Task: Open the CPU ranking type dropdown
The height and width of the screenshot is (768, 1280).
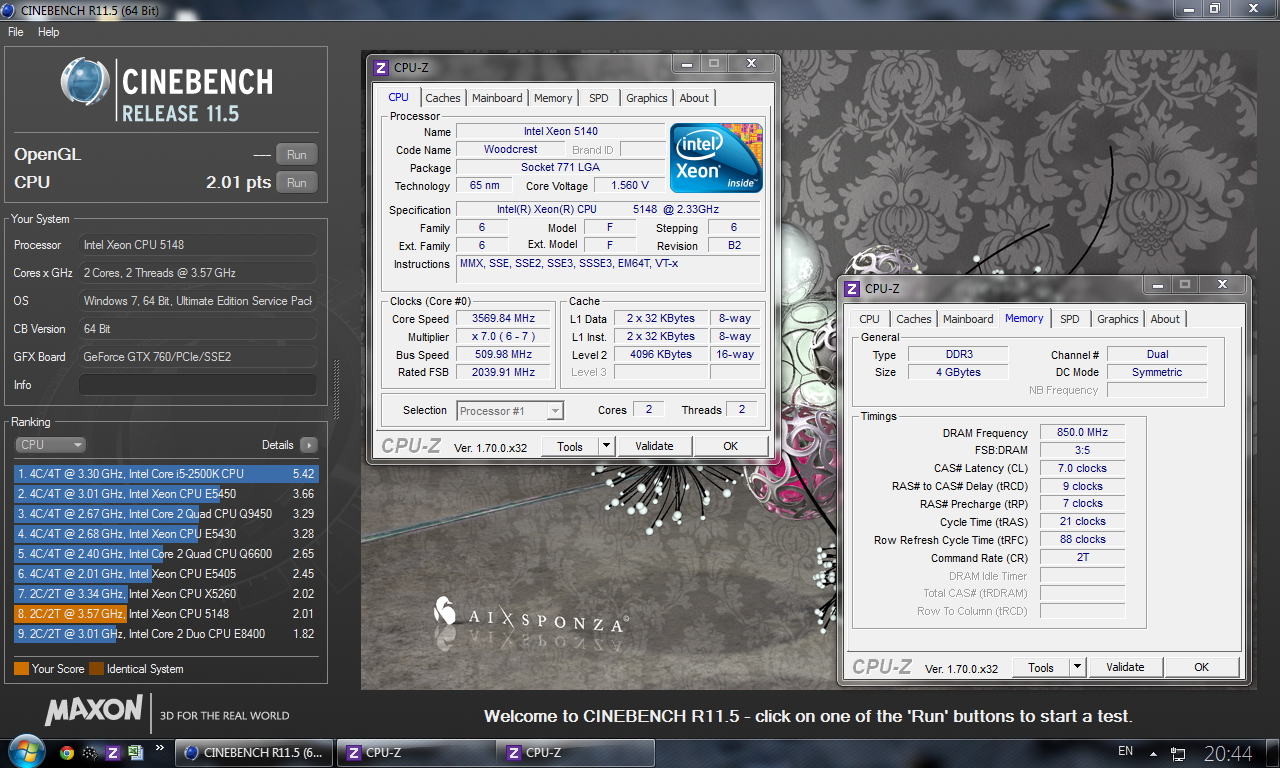Action: (50, 445)
